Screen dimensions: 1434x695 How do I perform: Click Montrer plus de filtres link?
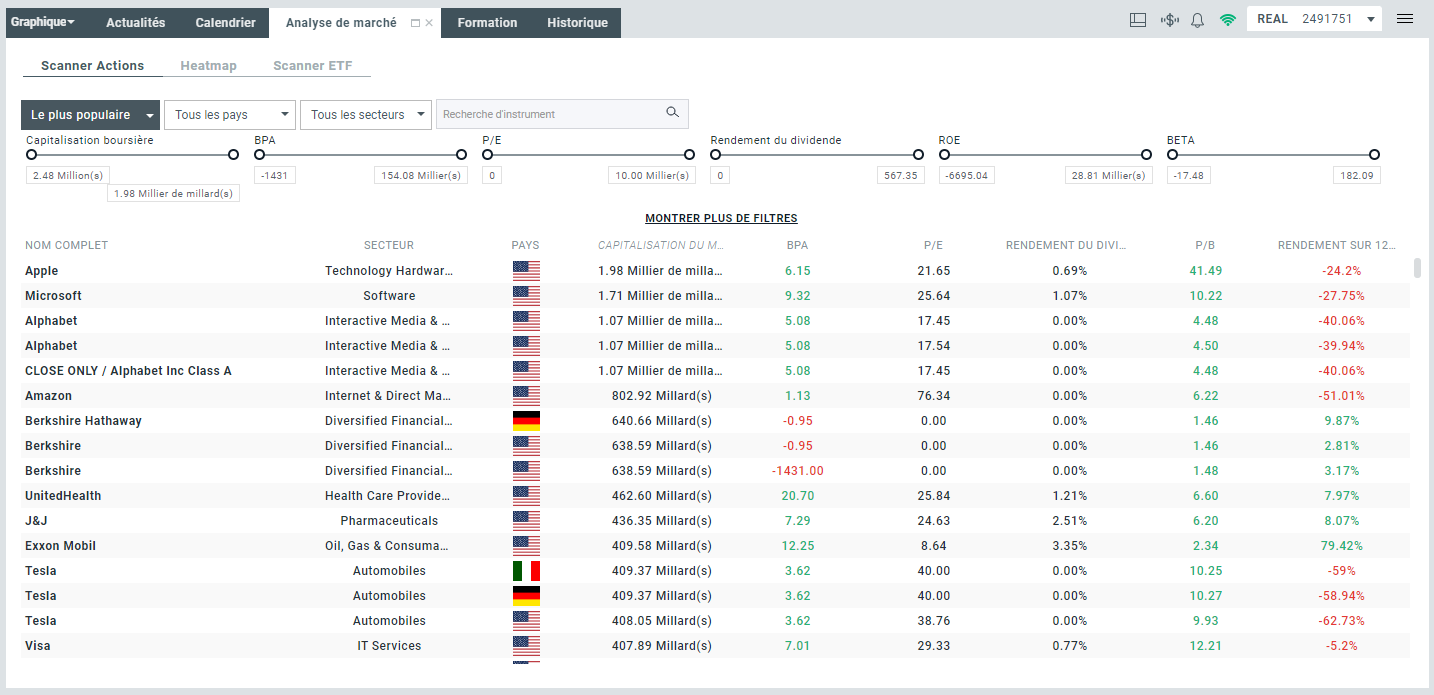721,218
